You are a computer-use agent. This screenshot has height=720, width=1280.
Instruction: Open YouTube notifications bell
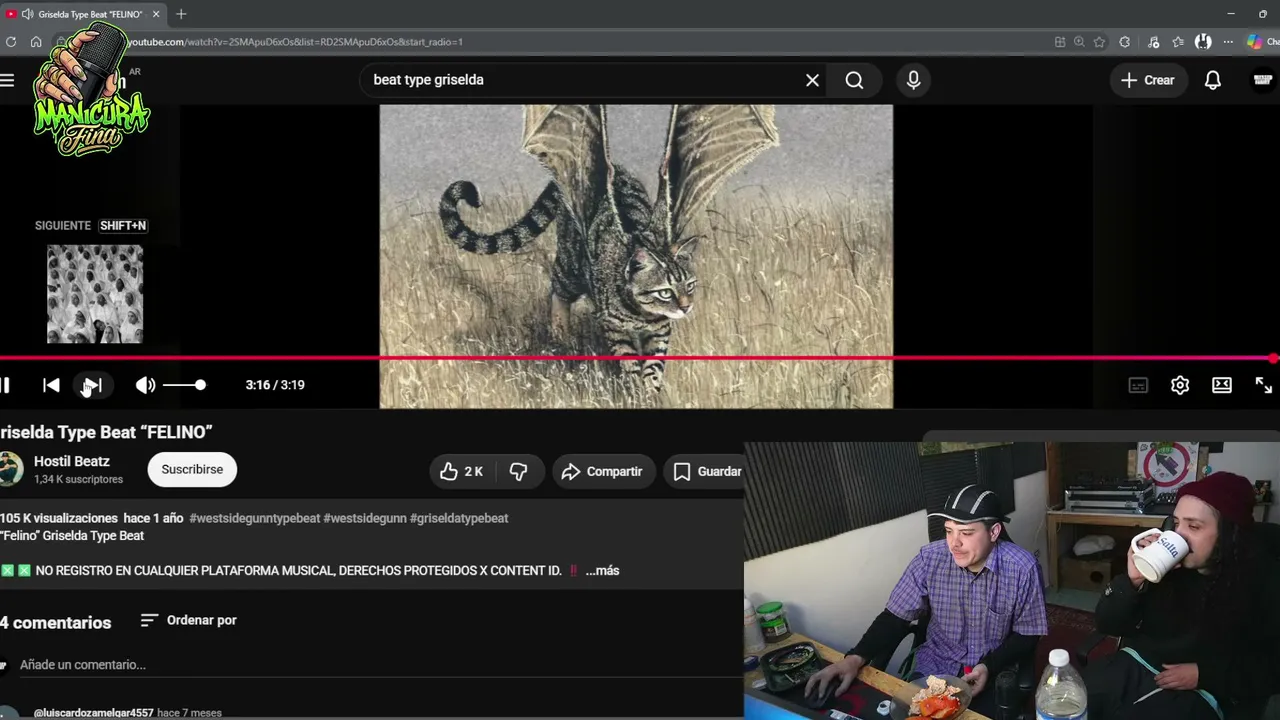(1212, 80)
